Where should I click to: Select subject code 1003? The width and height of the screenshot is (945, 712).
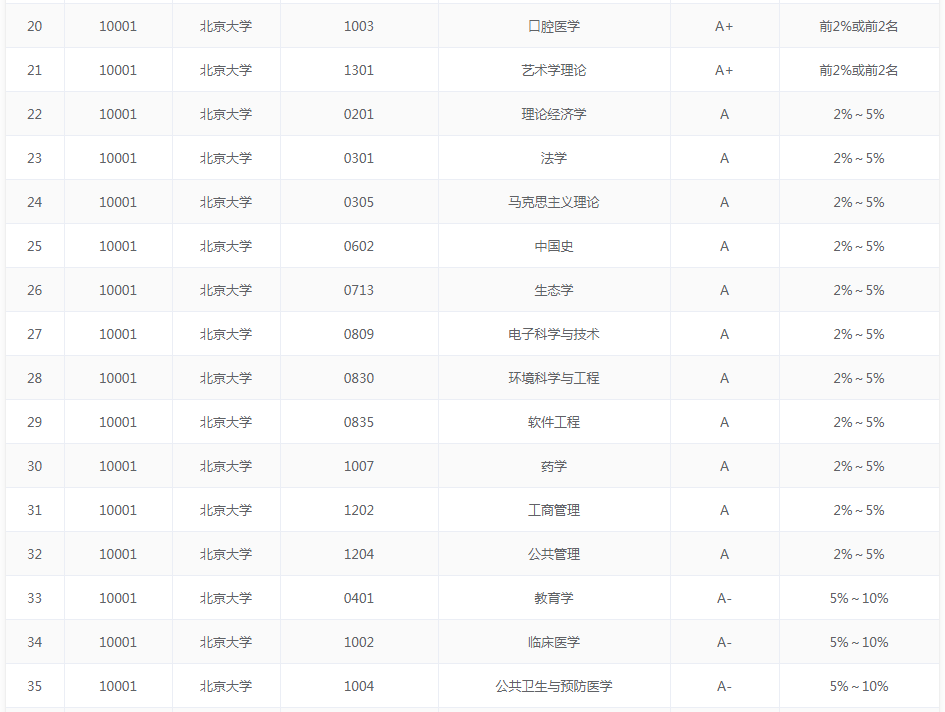[x=359, y=27]
